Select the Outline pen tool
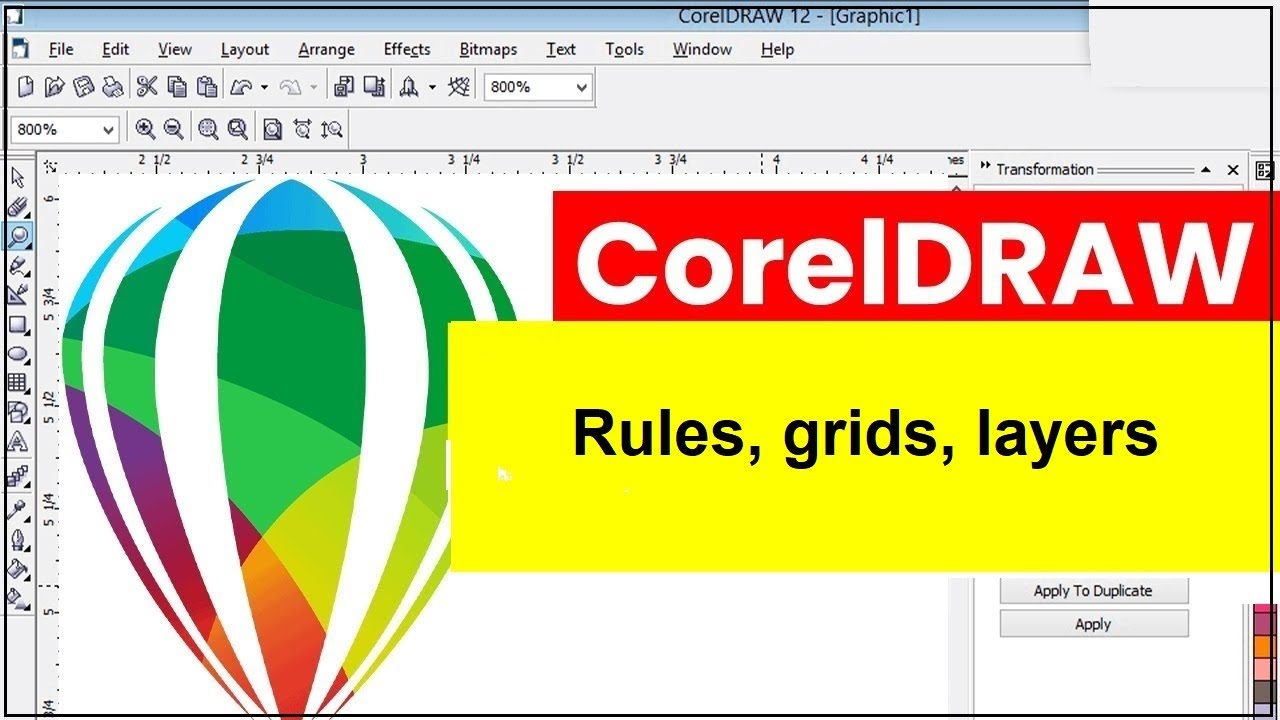 (x=18, y=540)
